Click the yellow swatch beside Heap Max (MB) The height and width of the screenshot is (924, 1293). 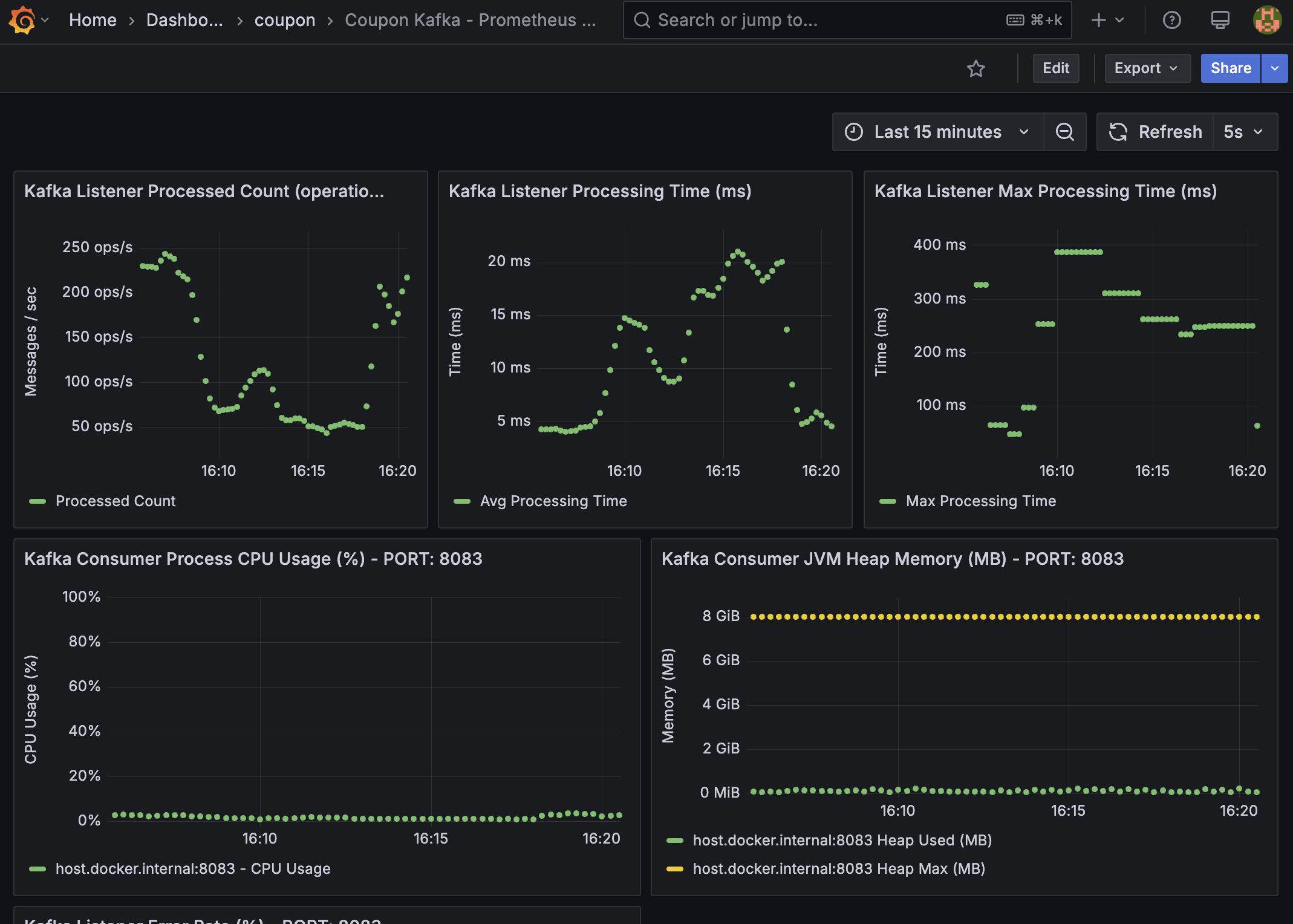675,869
